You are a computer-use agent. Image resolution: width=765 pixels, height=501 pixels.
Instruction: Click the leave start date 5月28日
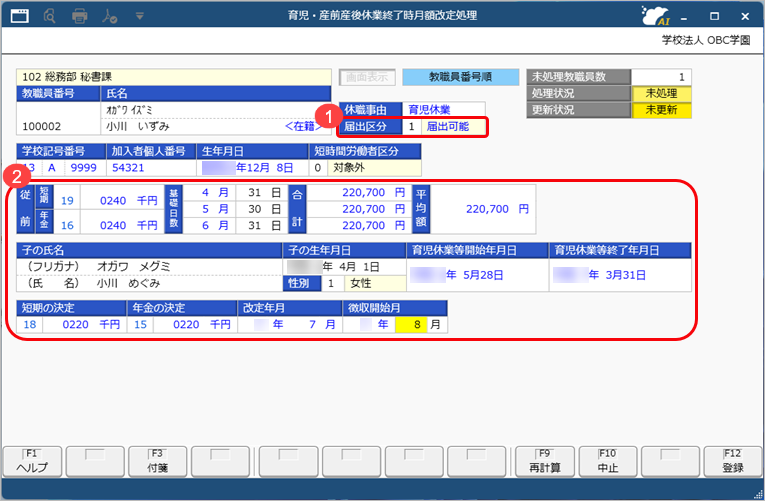483,275
